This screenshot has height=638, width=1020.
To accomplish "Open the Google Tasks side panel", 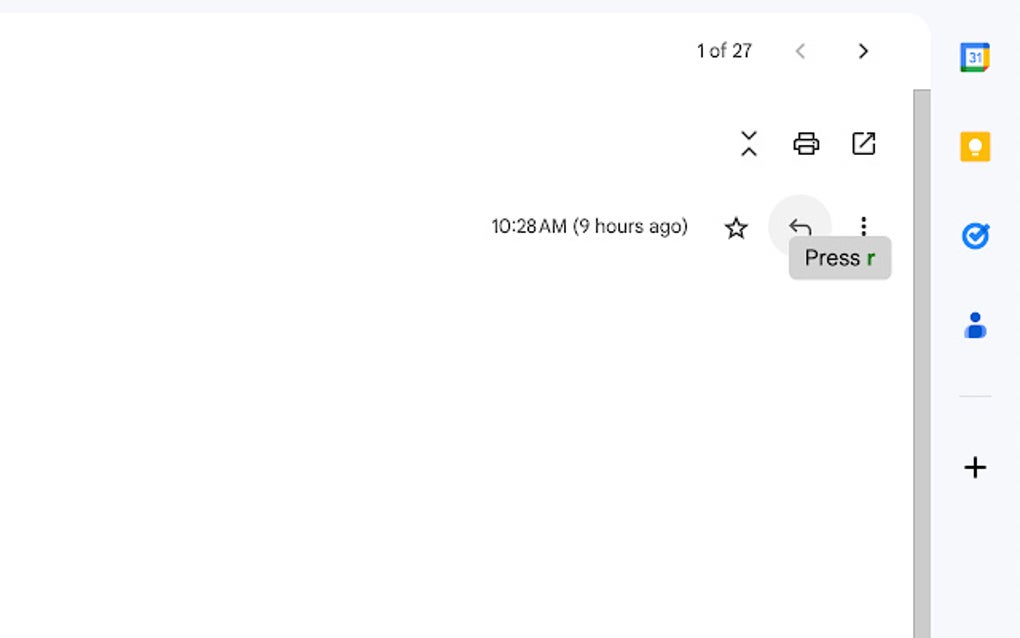I will [974, 236].
